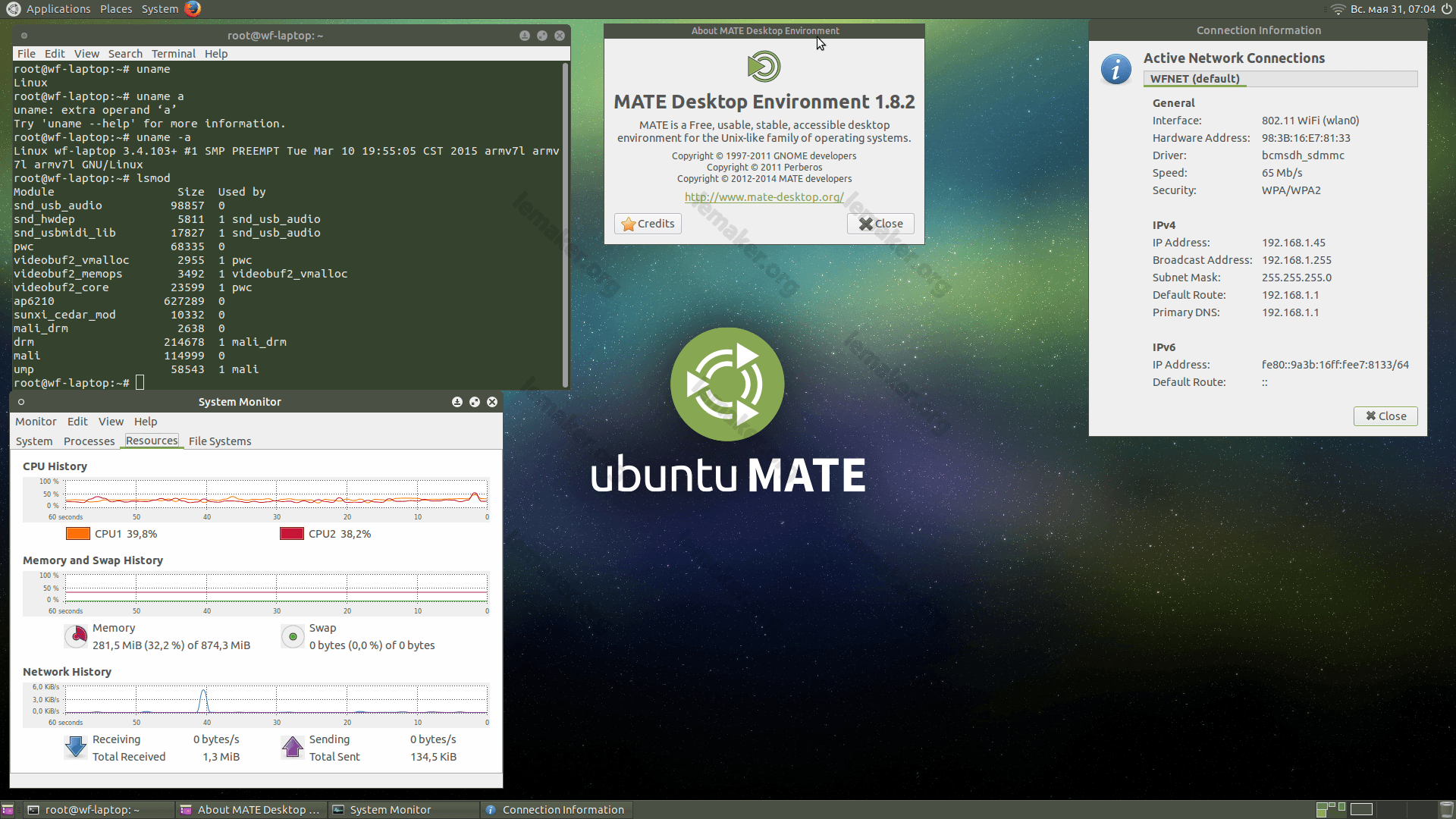Click the terminal vertical scrollbar

(566, 225)
